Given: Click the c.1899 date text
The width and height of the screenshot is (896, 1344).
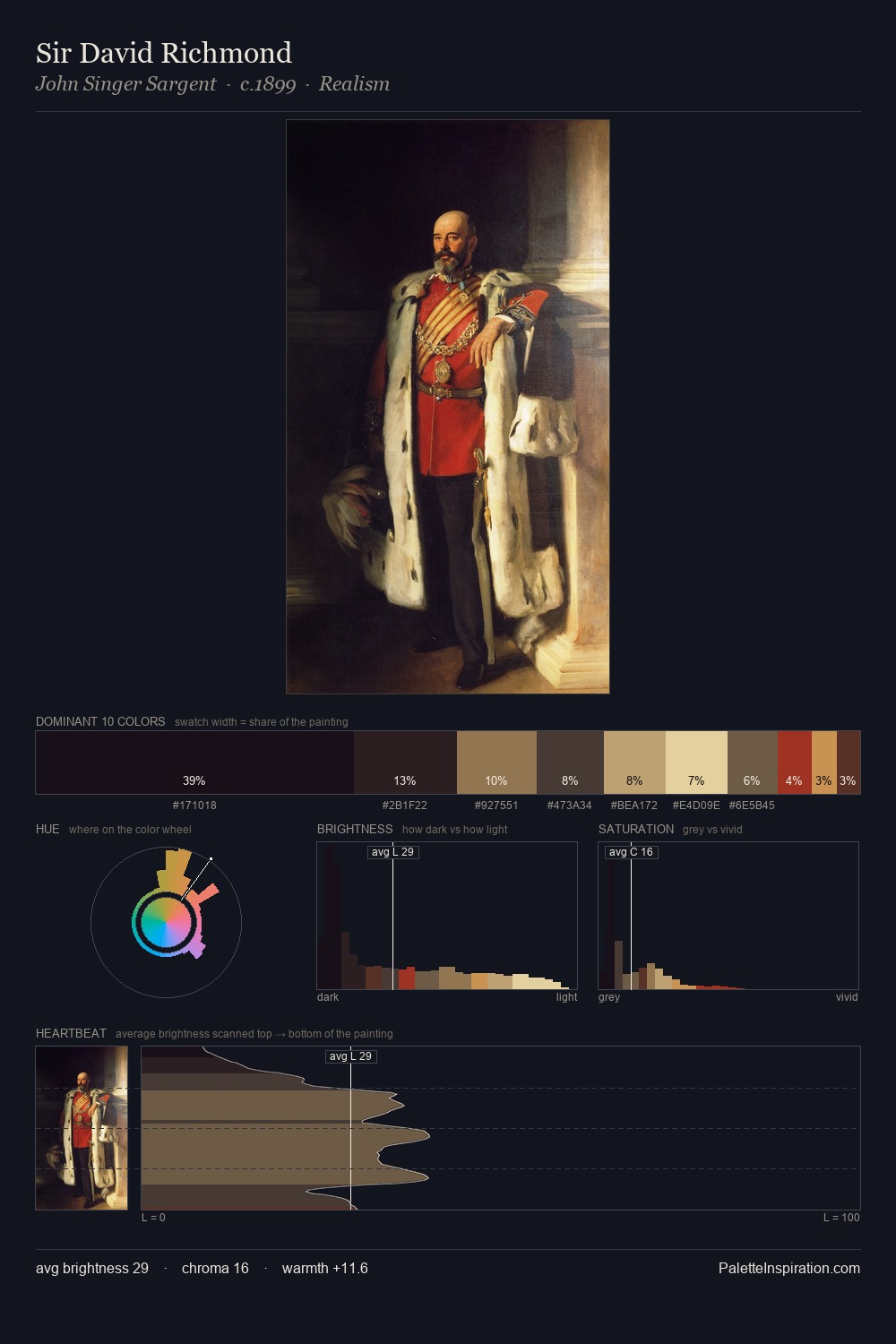Looking at the screenshot, I should pyautogui.click(x=268, y=84).
